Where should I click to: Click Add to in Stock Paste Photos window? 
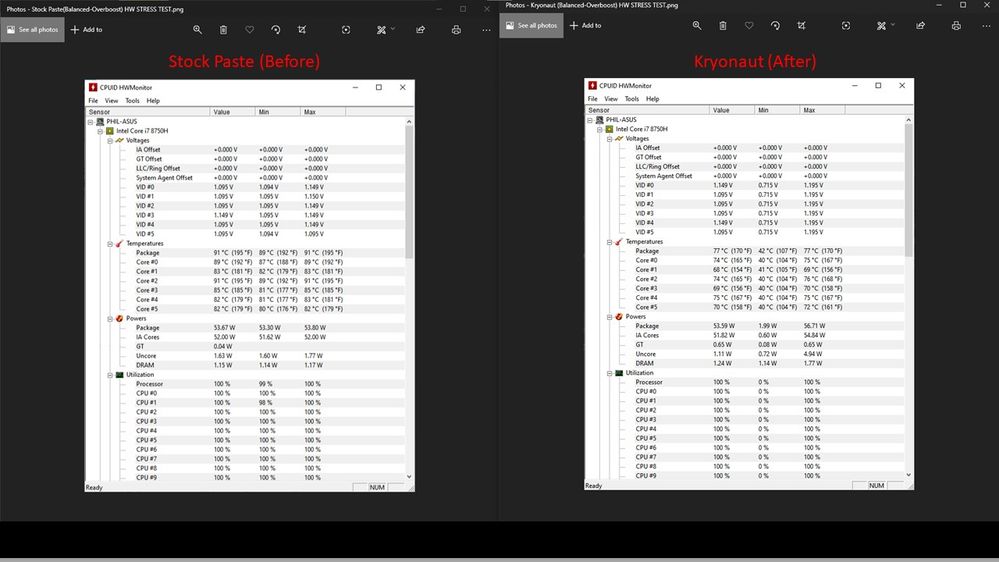(x=87, y=29)
